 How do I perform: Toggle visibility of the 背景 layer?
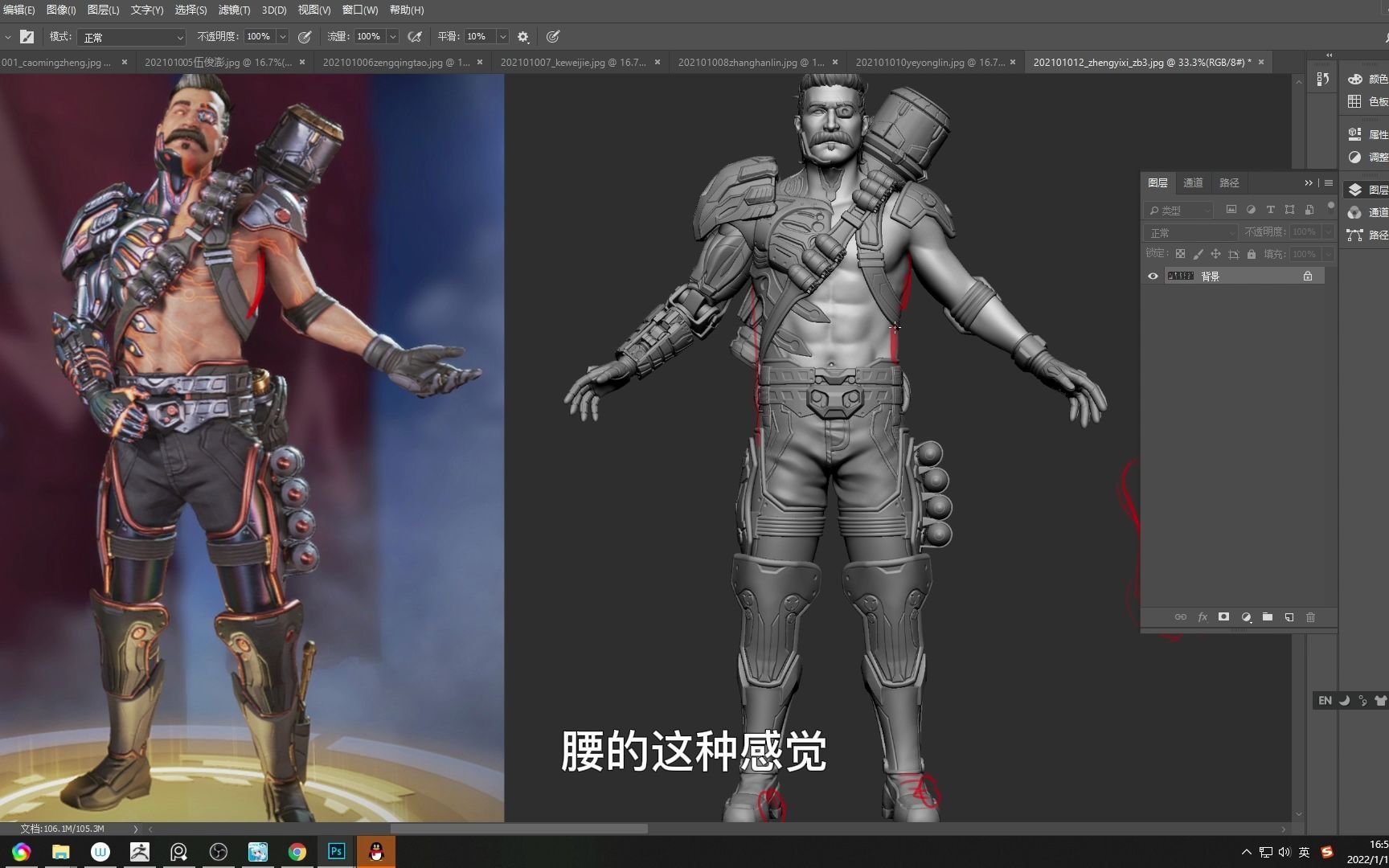(1153, 276)
